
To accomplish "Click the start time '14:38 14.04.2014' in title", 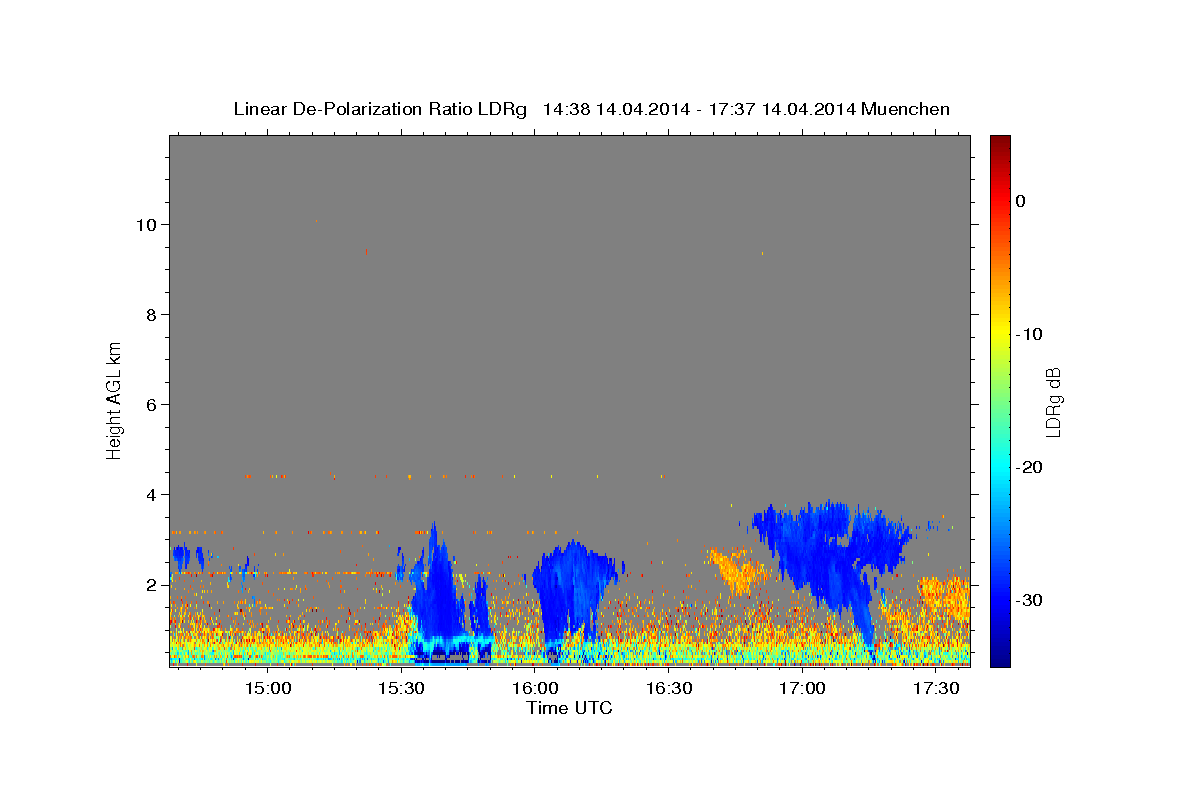I will tap(615, 109).
